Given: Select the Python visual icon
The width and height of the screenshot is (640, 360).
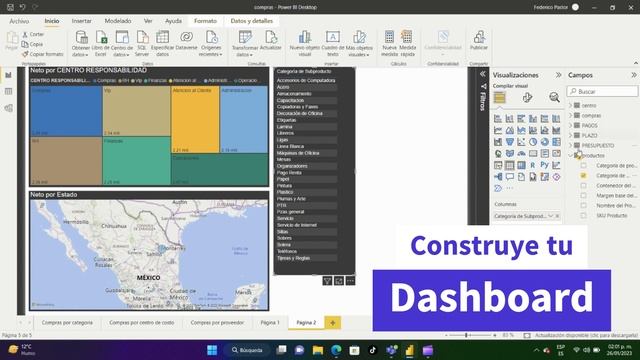Looking at the screenshot, I should pyautogui.click(x=544, y=165).
